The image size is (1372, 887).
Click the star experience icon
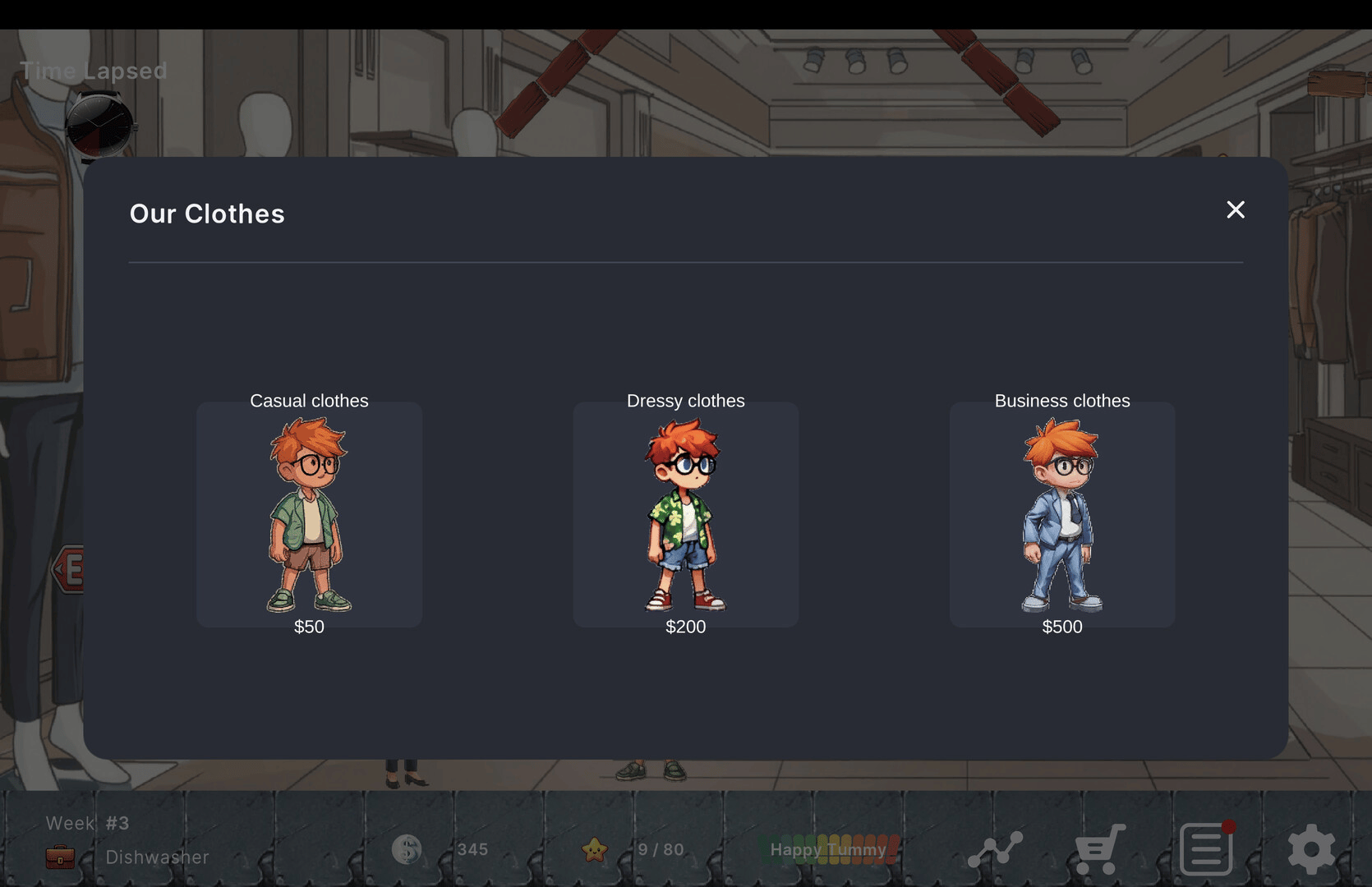point(594,849)
